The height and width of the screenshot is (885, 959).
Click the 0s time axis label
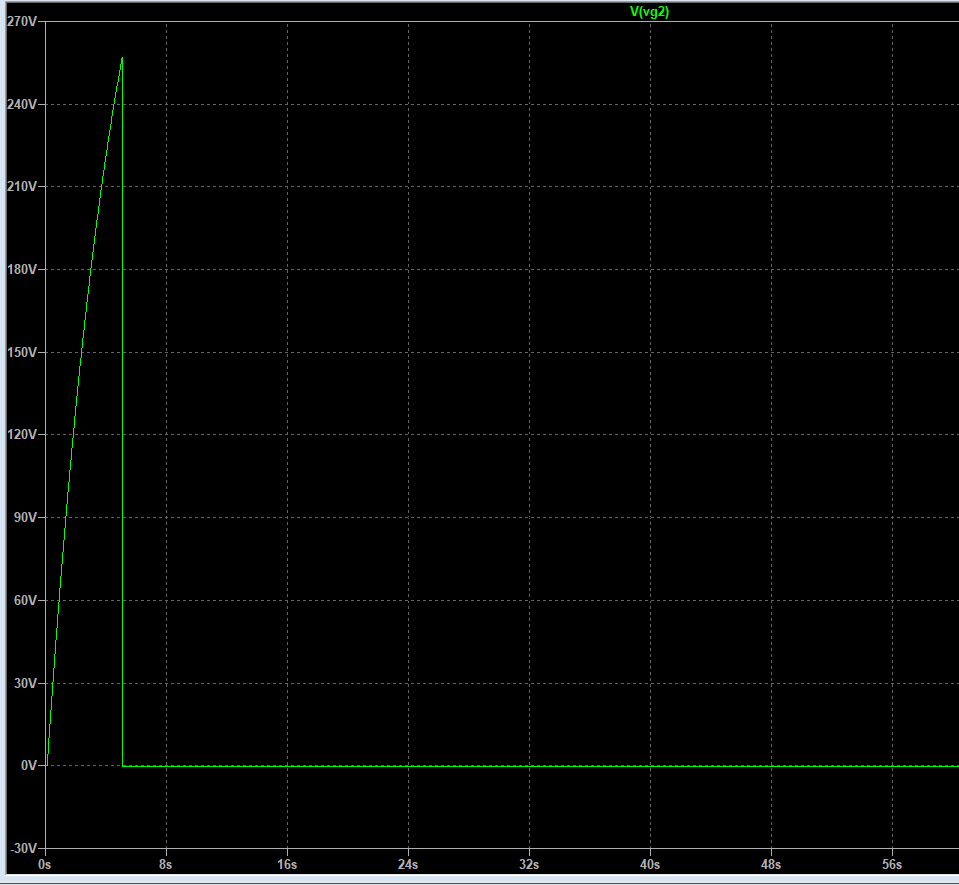point(45,863)
